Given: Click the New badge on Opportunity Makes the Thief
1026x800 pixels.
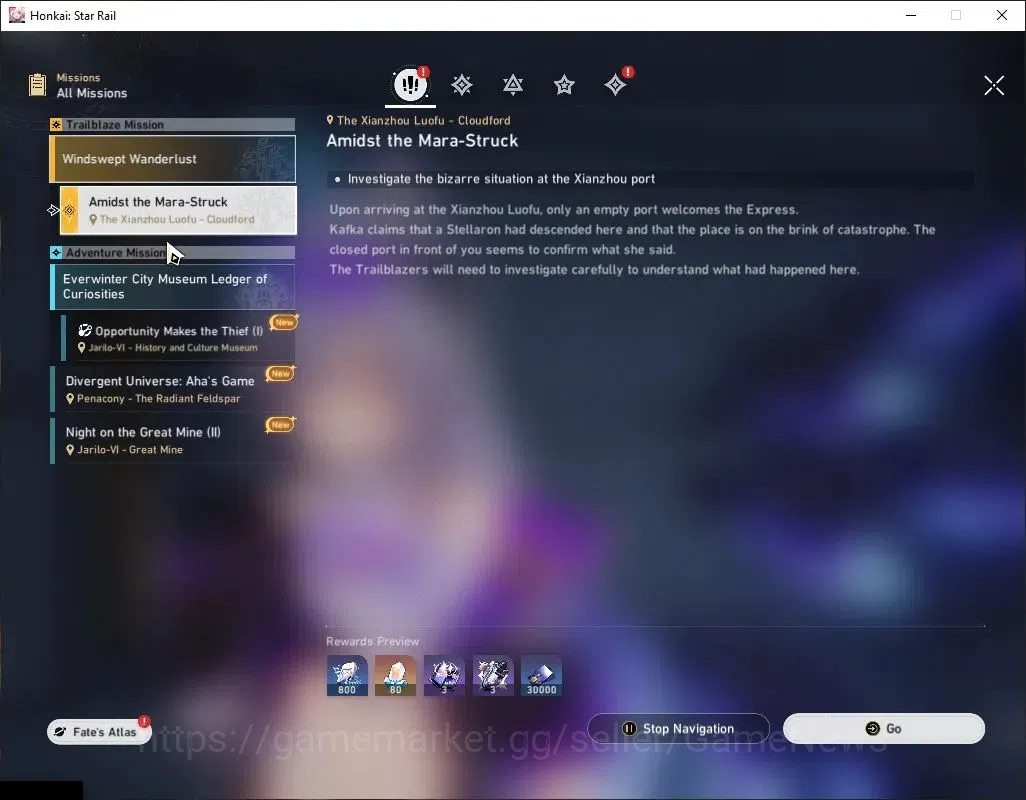Looking at the screenshot, I should point(283,322).
